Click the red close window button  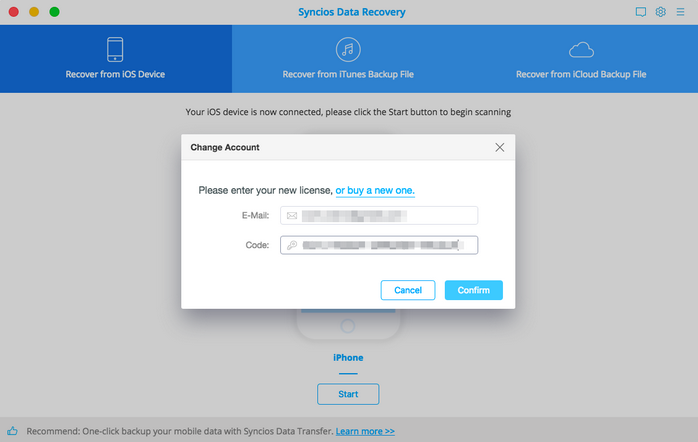click(x=14, y=12)
